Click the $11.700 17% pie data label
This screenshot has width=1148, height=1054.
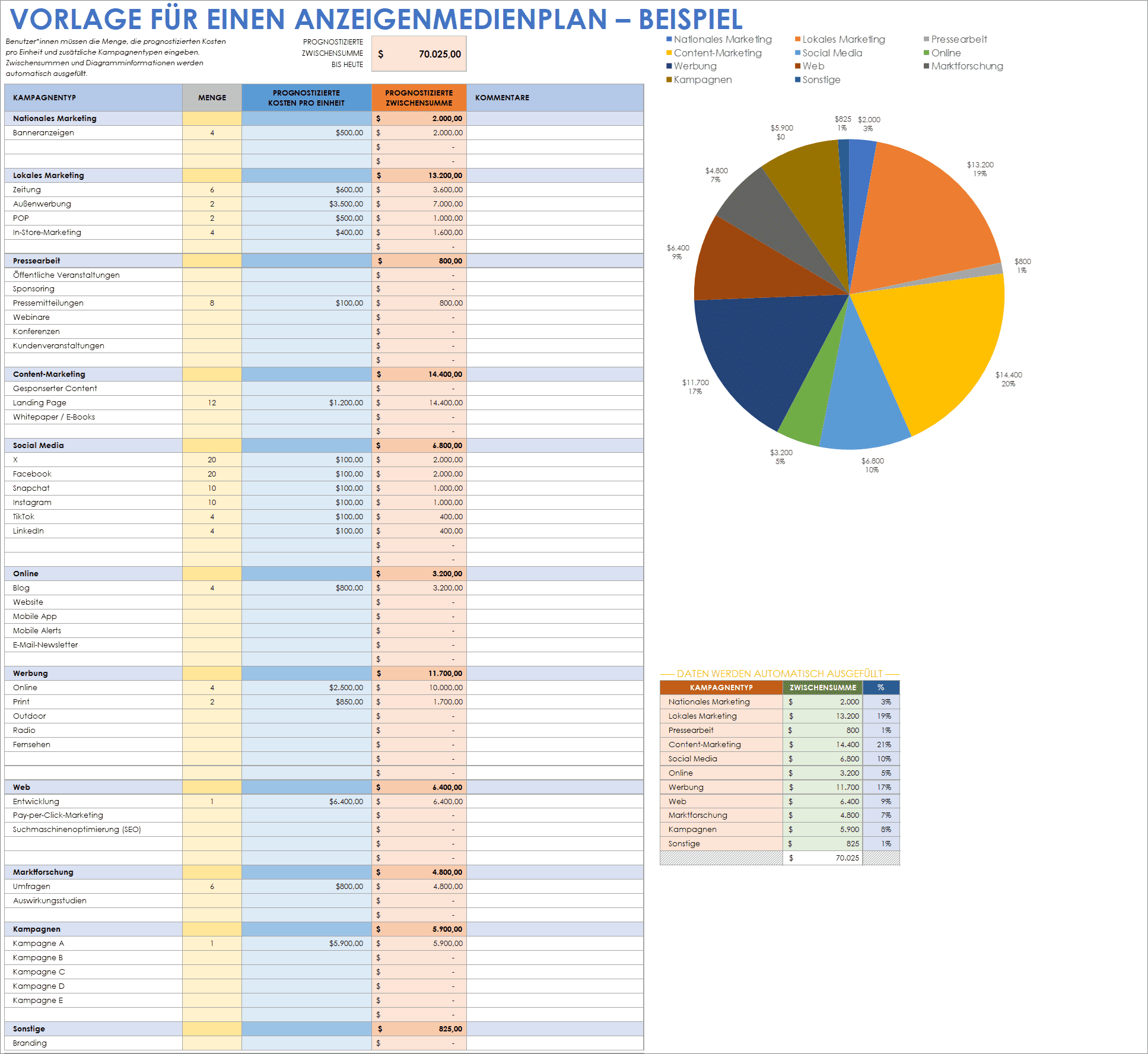(695, 387)
